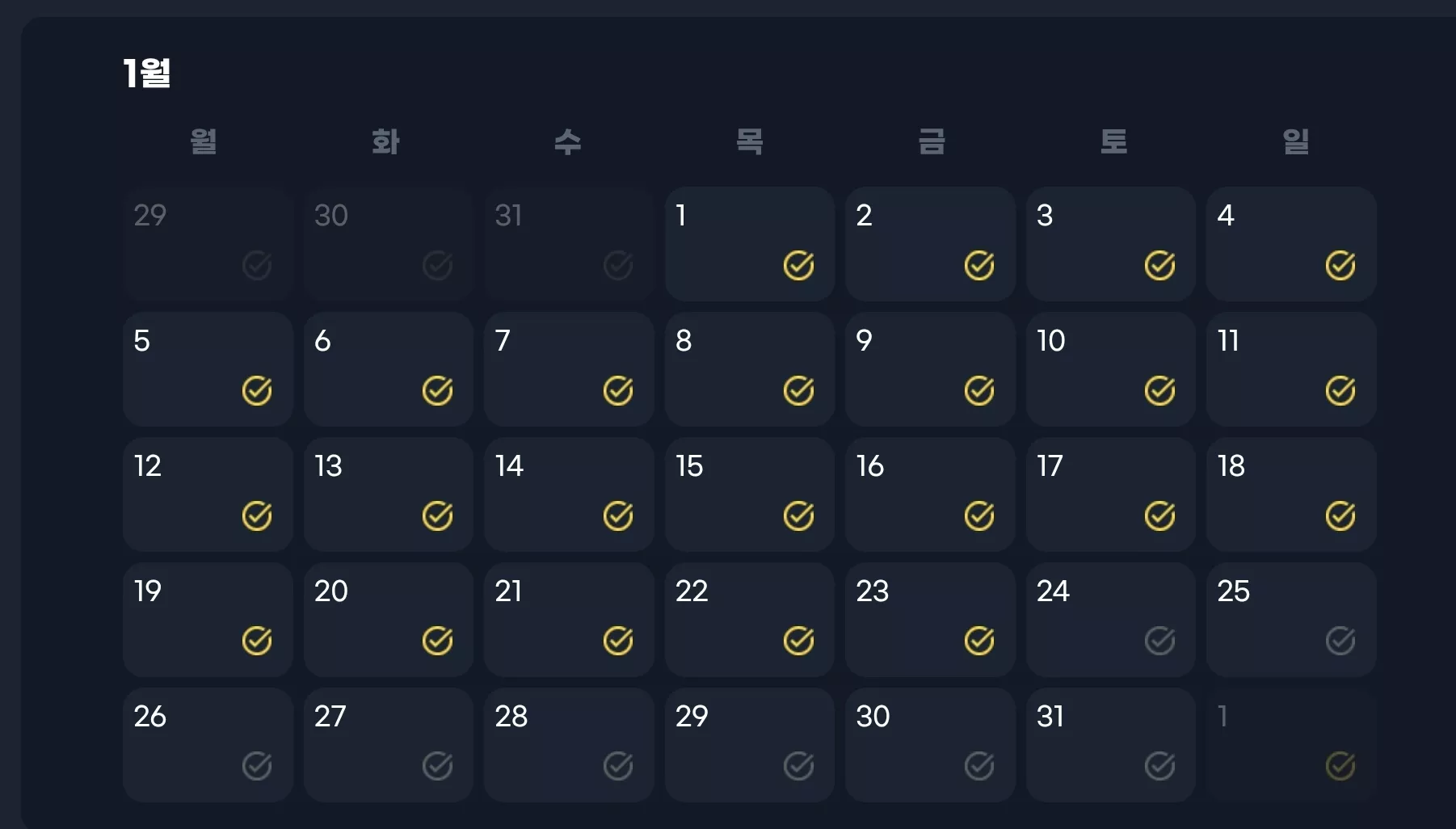Toggle the completion check on day 25

[x=1340, y=641]
